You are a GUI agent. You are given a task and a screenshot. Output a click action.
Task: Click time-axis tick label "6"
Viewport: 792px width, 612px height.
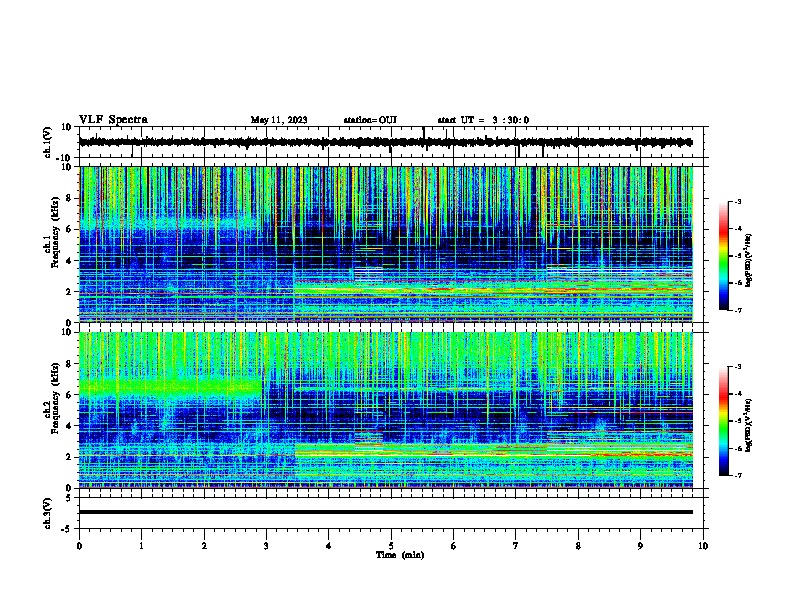click(x=454, y=546)
